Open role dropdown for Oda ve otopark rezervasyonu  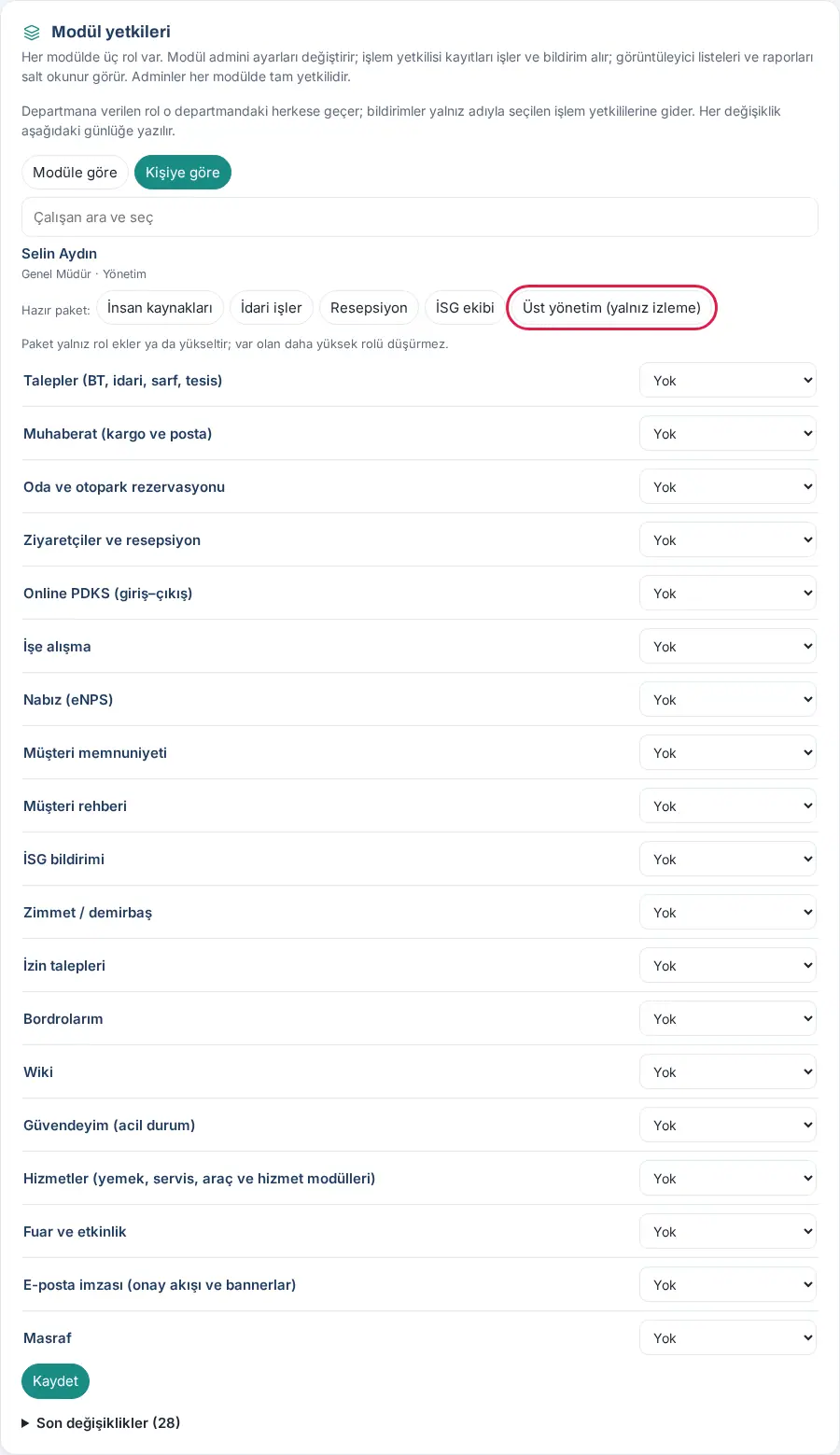click(x=728, y=487)
